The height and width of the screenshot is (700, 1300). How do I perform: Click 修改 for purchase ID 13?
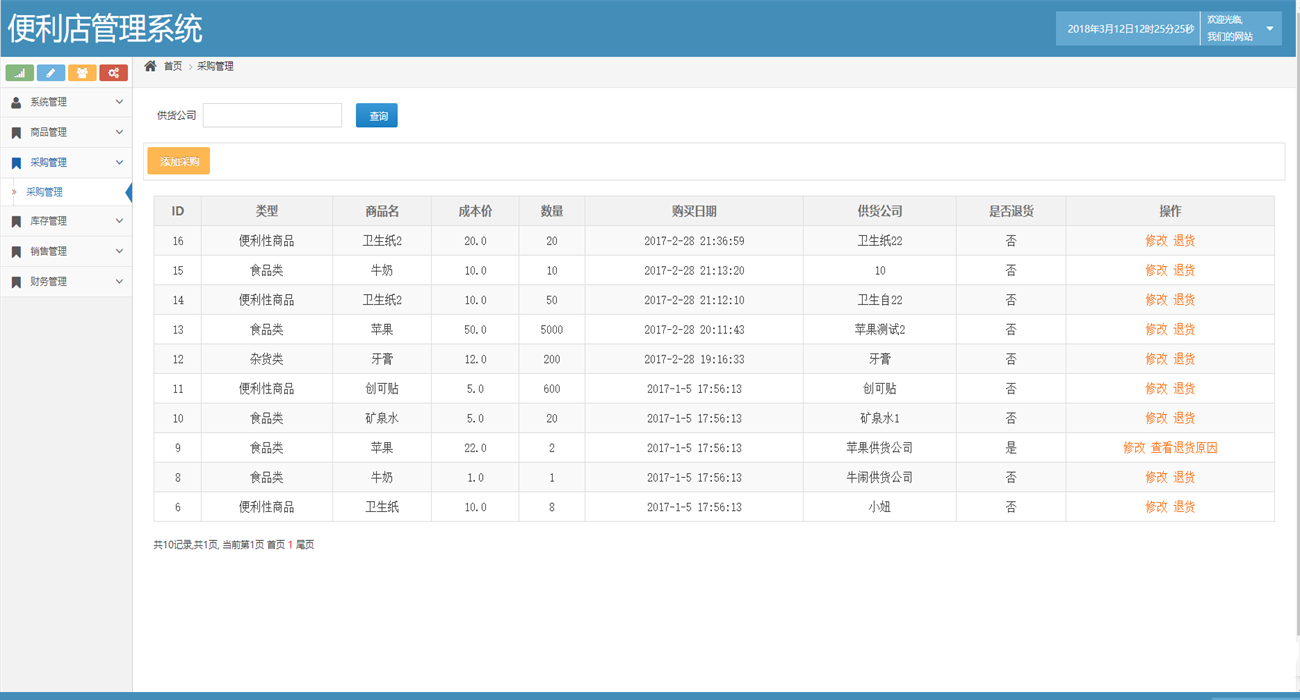click(1156, 329)
